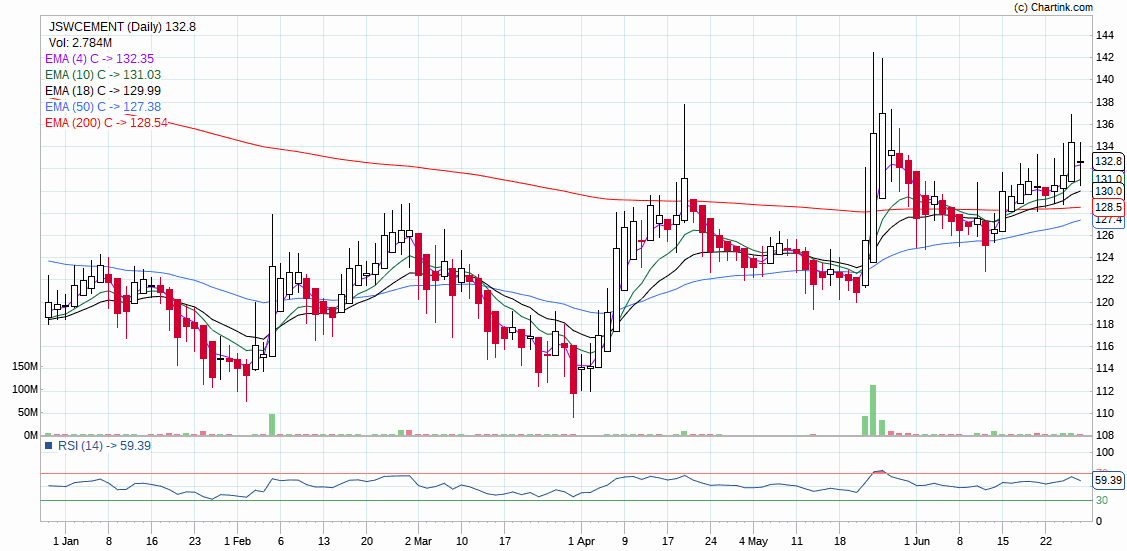This screenshot has width=1127, height=551.
Task: Click the 1 Feb date label
Action: coord(237,540)
